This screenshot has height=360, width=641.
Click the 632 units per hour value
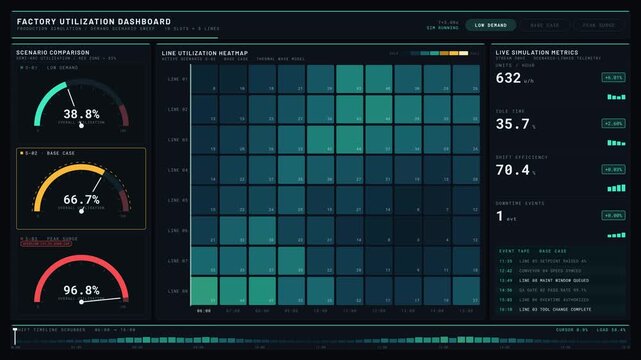tap(508, 78)
